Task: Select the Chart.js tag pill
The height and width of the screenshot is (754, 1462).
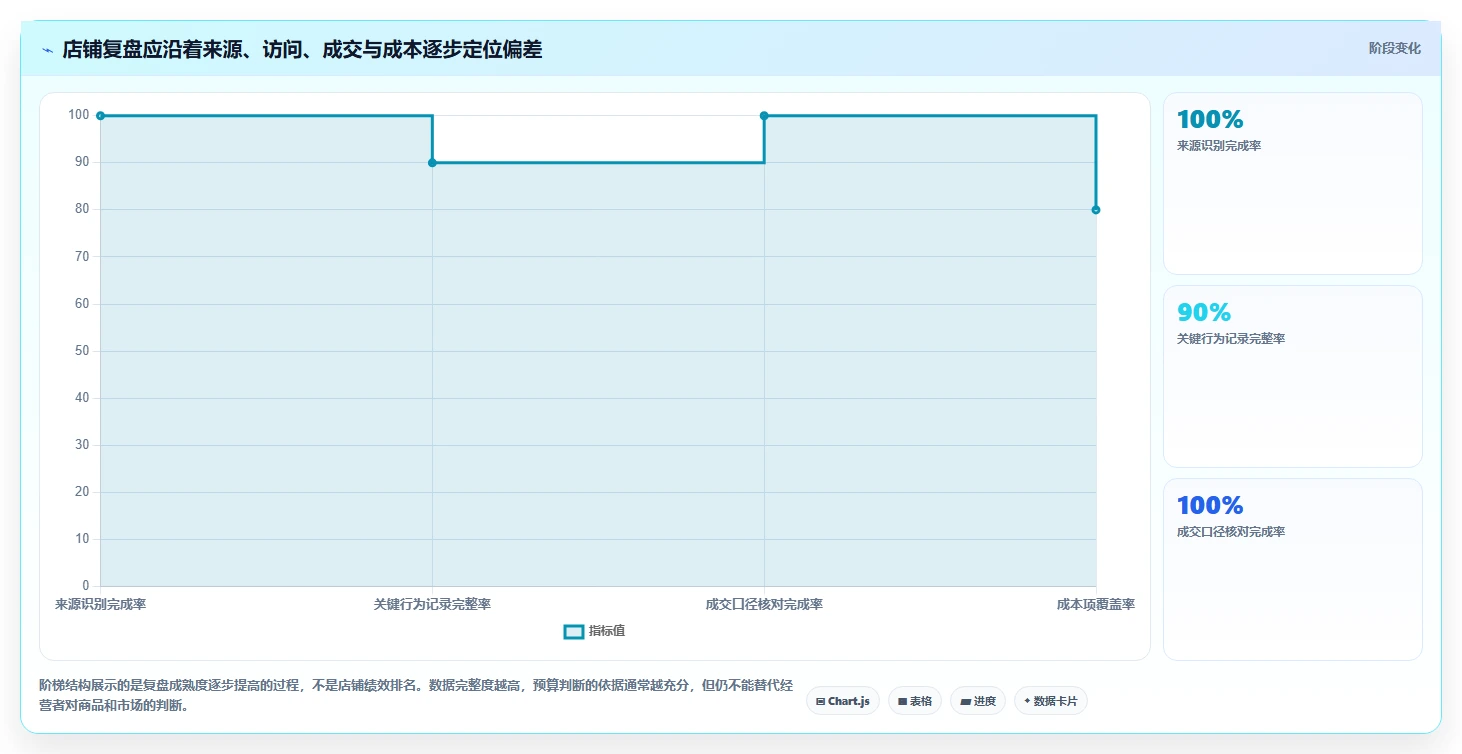Action: tap(843, 701)
